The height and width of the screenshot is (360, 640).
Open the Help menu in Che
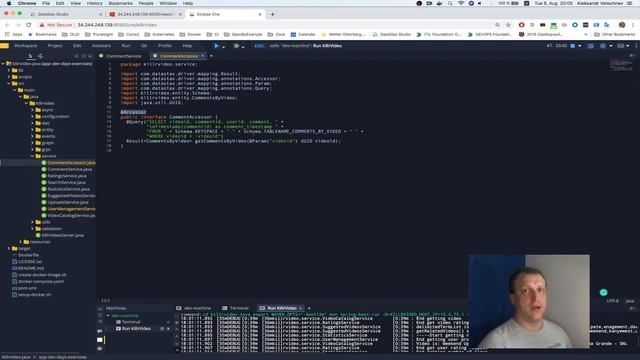coord(187,46)
